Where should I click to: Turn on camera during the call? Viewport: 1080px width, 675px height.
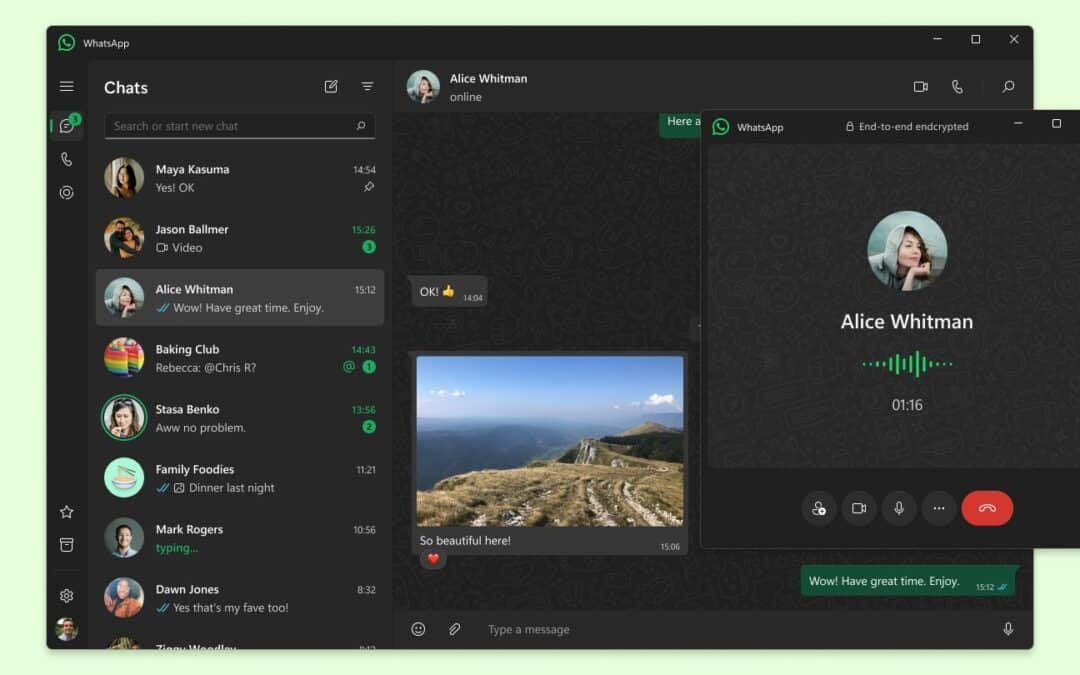(x=858, y=508)
